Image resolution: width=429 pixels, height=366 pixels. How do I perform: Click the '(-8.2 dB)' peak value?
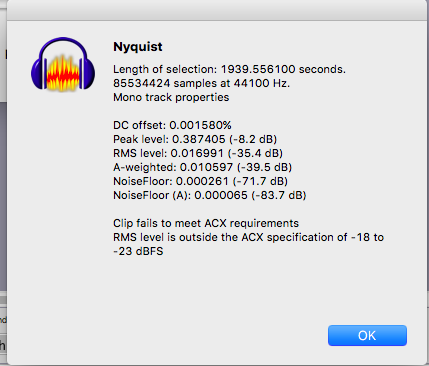[x=253, y=139]
